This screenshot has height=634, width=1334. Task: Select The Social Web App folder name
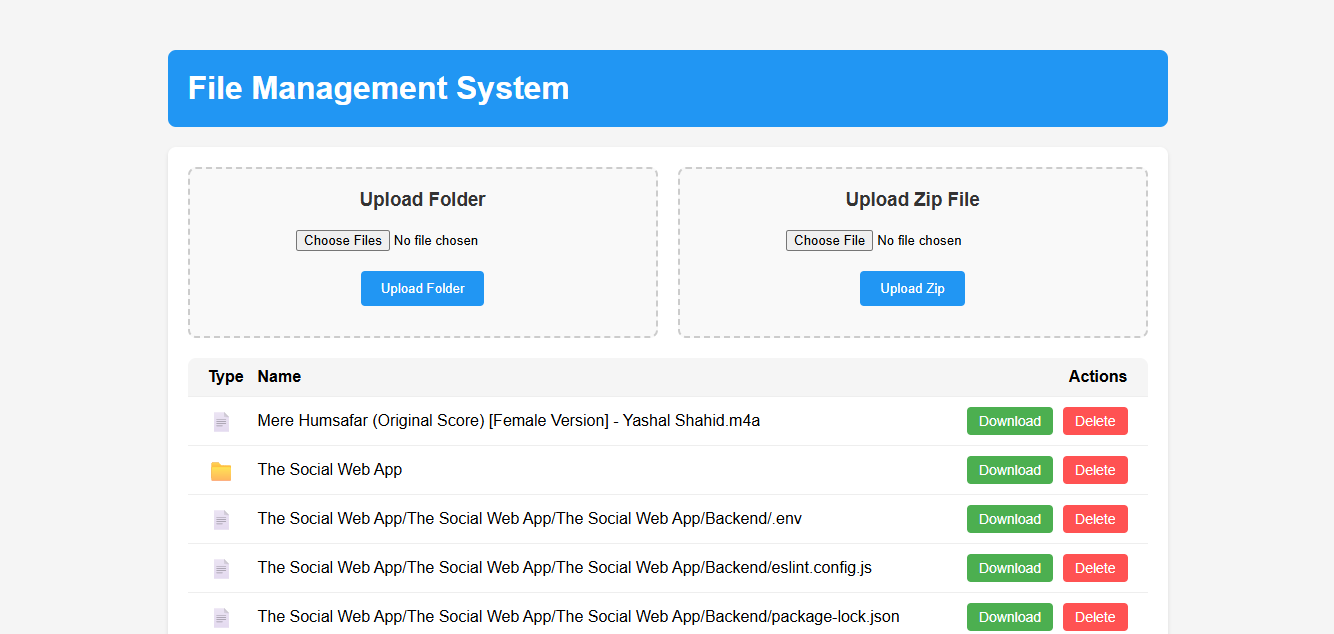tap(330, 470)
